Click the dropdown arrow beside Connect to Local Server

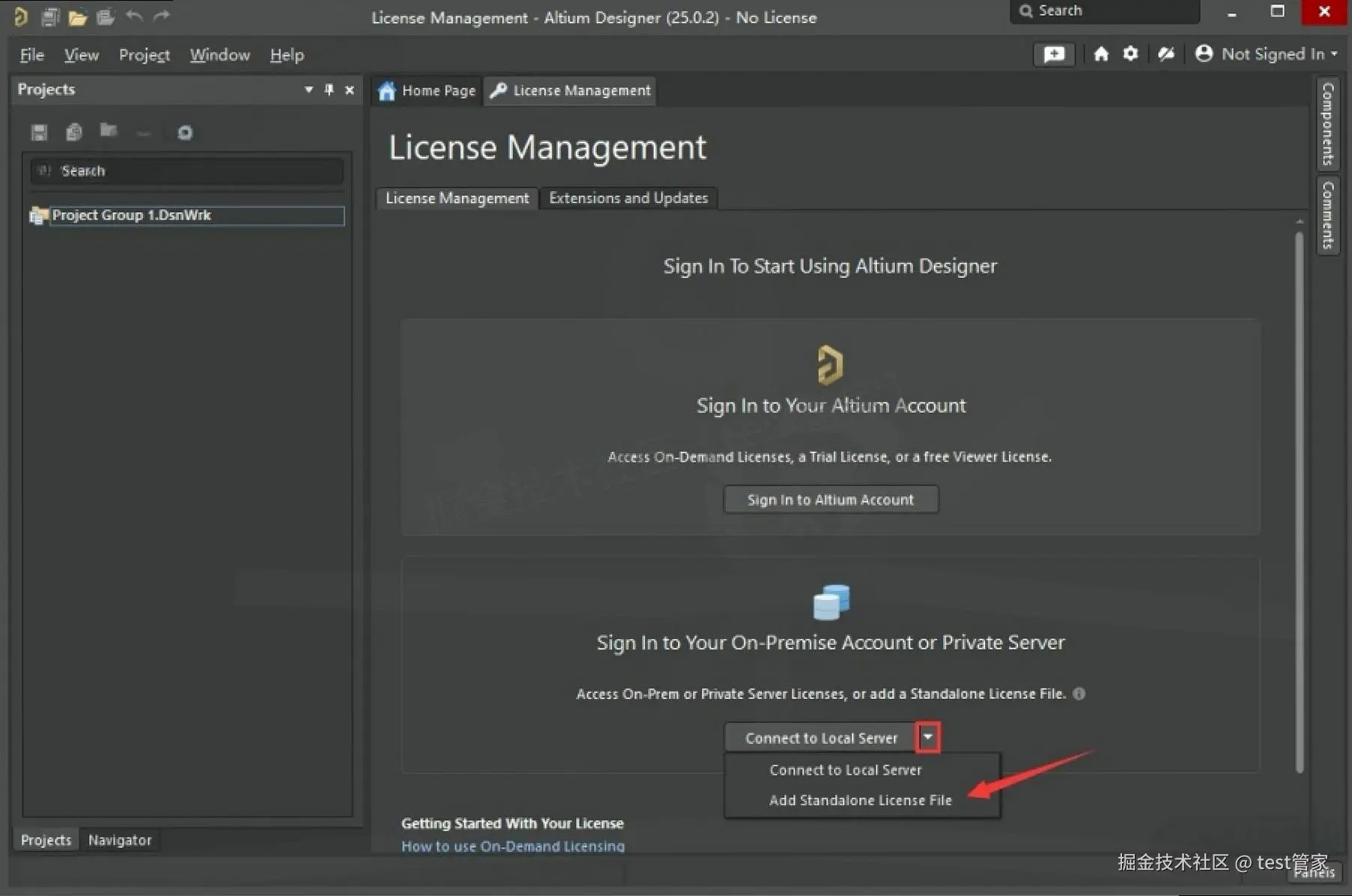928,737
